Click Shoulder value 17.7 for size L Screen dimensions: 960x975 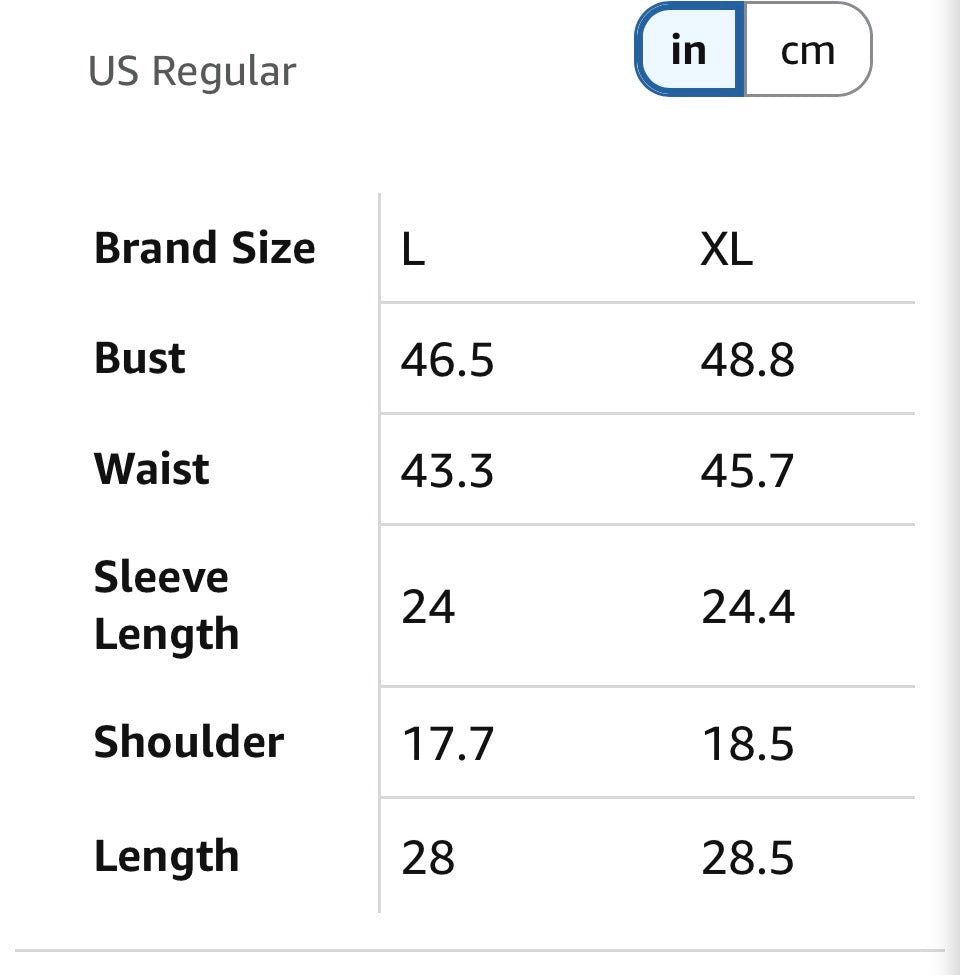[x=448, y=744]
